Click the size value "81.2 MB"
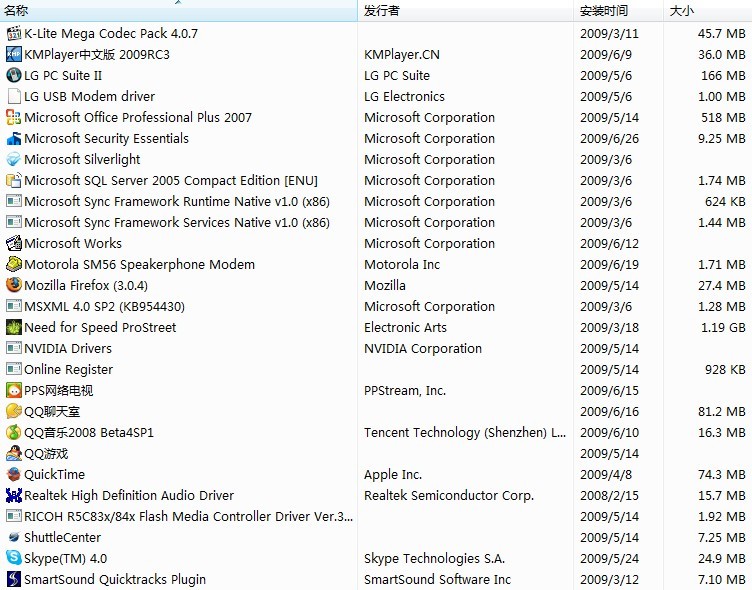752x590 pixels. click(x=722, y=412)
